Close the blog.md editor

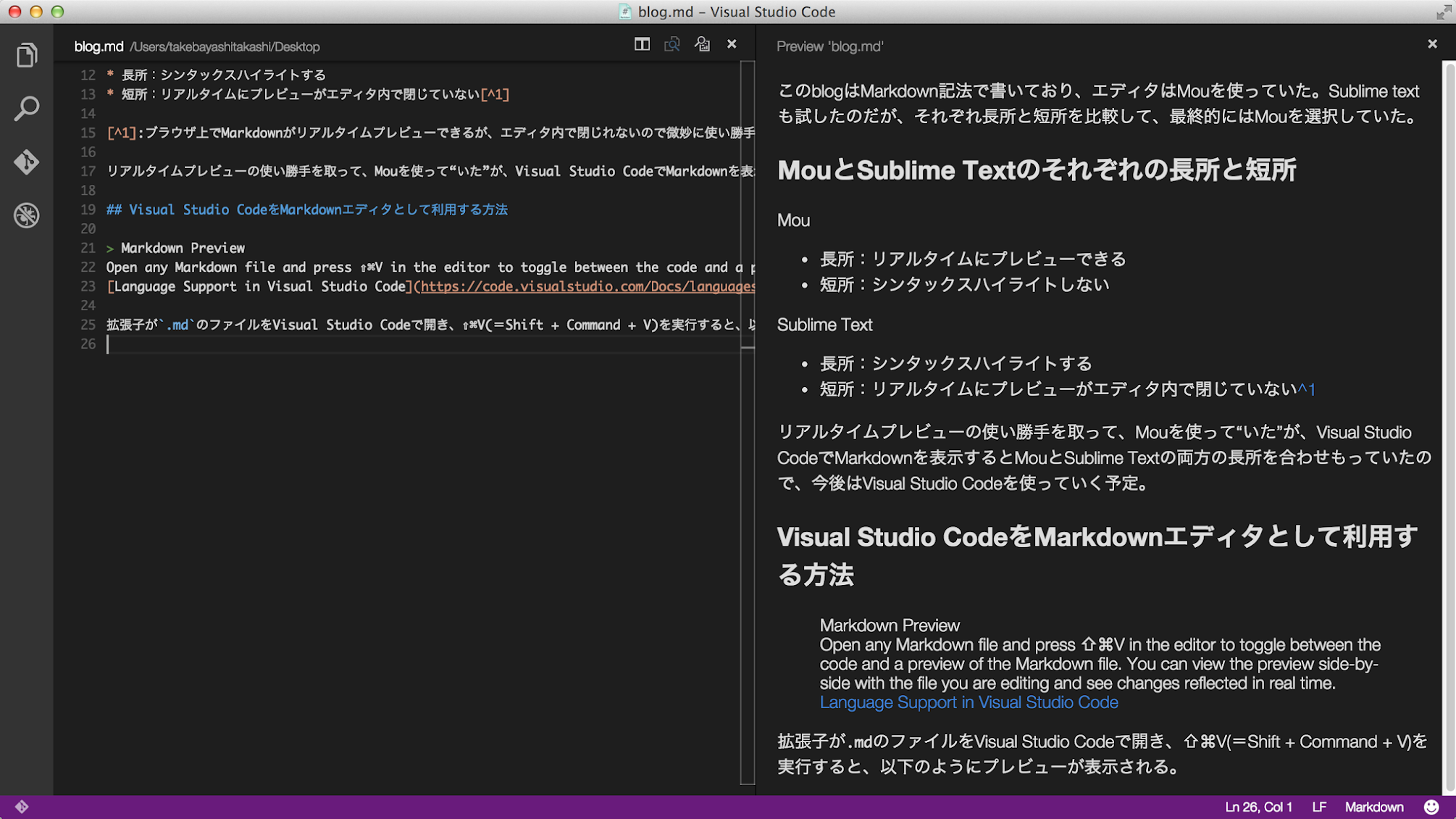[732, 45]
